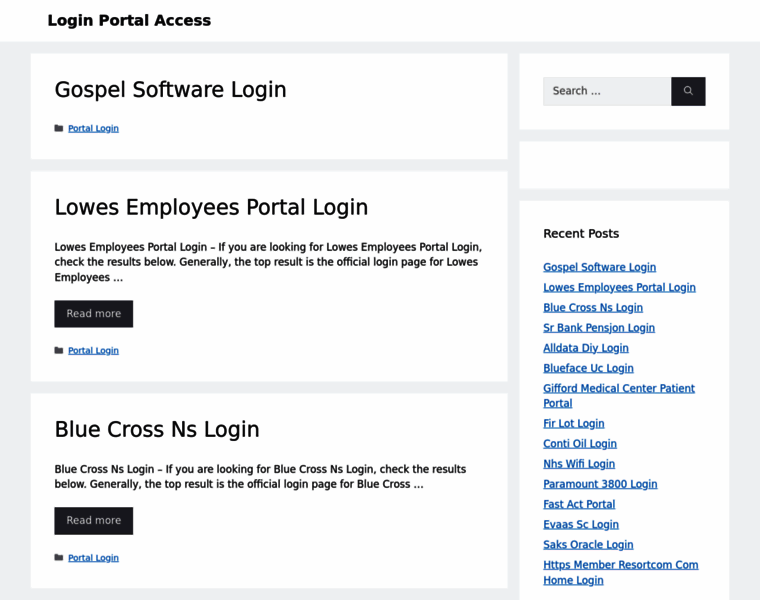The image size is (760, 600).
Task: Open Fast Act Portal link
Action: [579, 505]
